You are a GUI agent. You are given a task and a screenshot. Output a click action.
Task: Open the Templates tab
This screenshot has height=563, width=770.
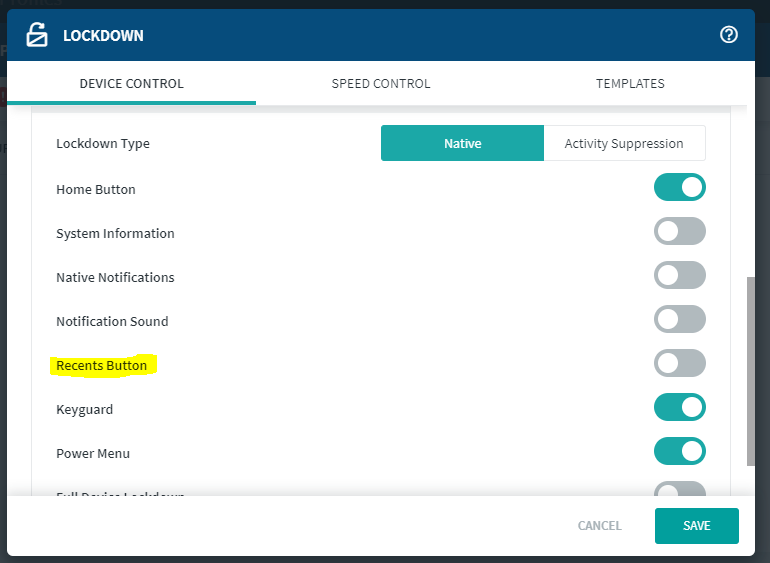click(630, 84)
